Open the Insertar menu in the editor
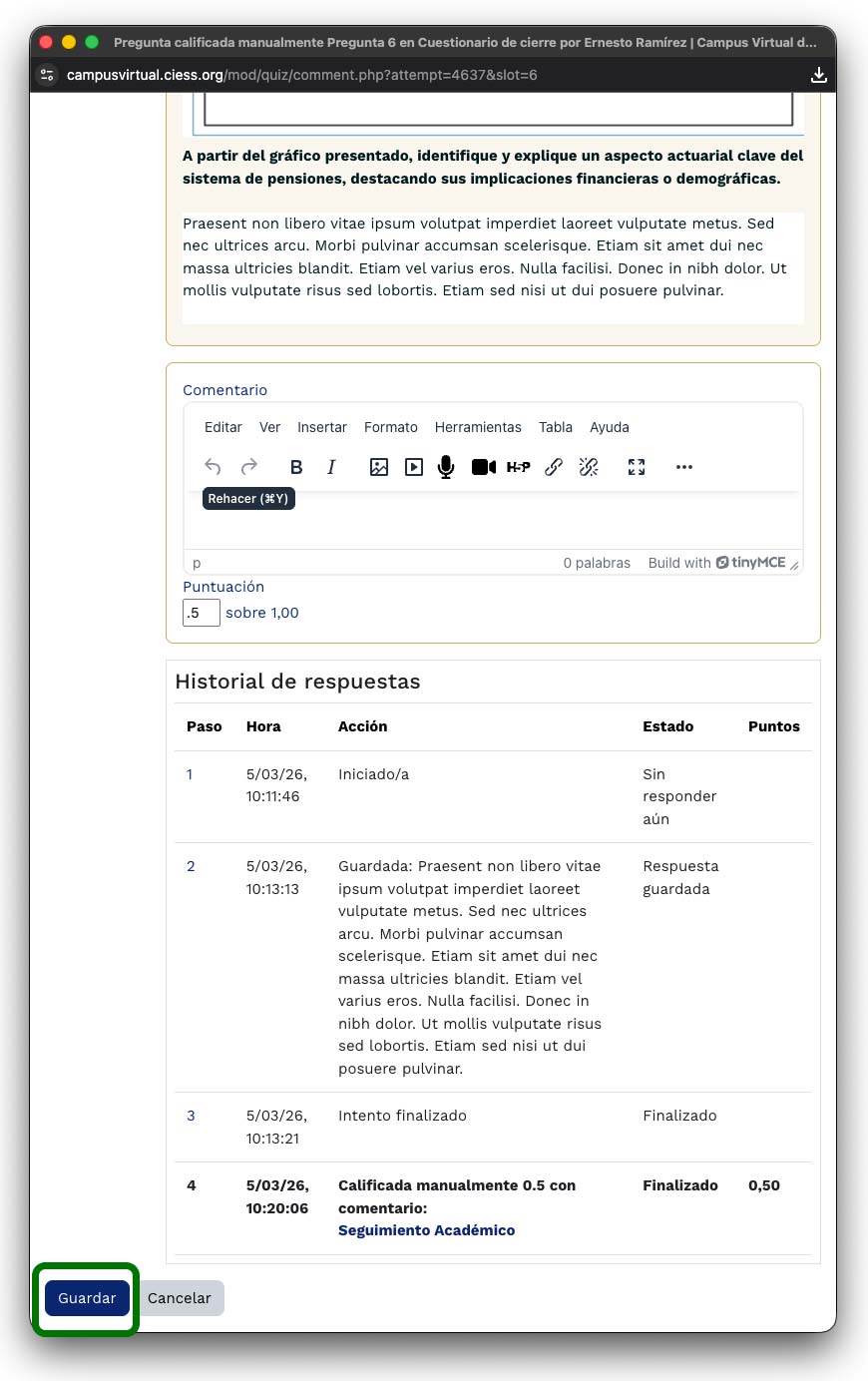The width and height of the screenshot is (868, 1381). pos(322,427)
